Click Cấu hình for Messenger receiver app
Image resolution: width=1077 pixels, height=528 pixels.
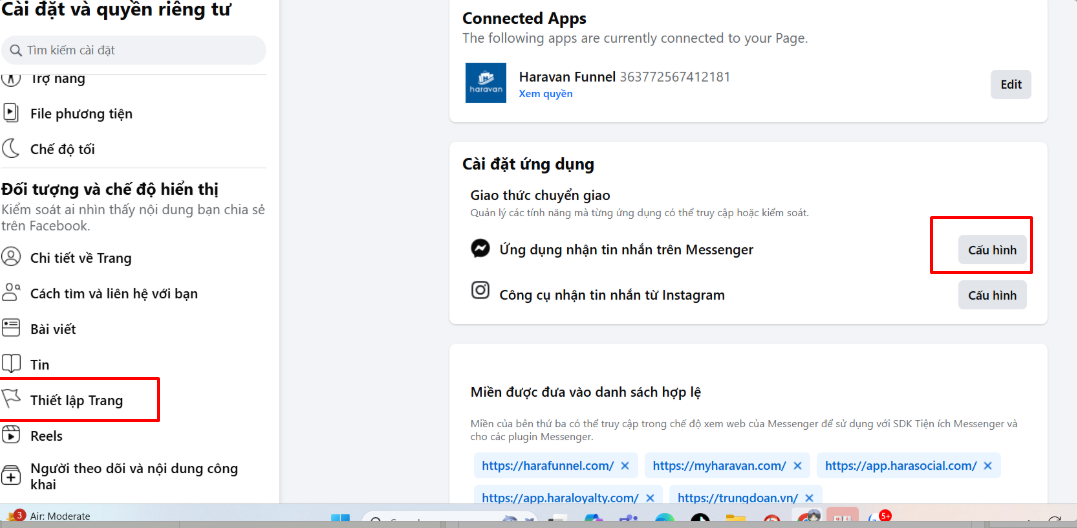coord(991,250)
